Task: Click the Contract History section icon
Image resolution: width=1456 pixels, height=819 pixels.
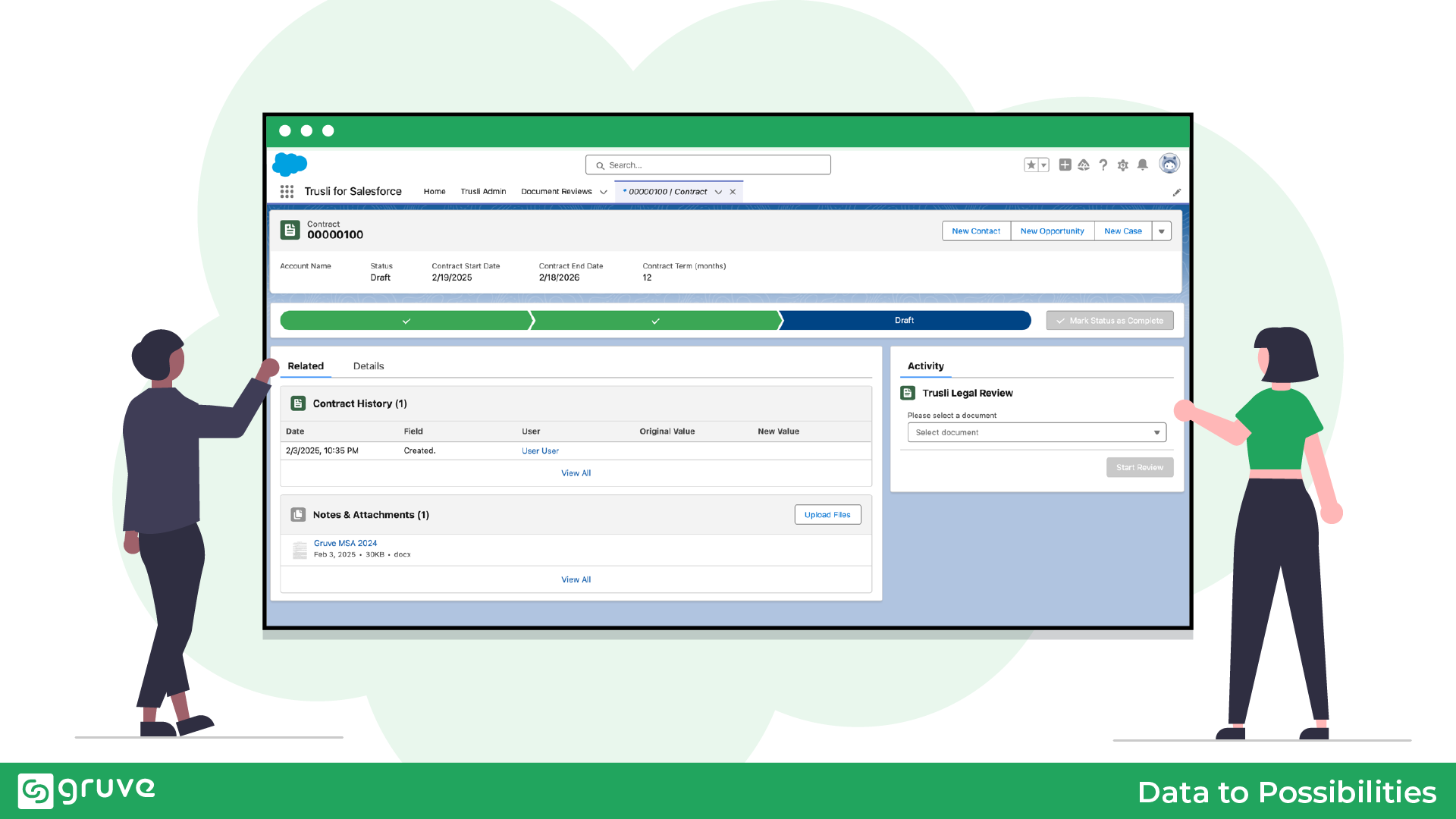Action: [298, 403]
